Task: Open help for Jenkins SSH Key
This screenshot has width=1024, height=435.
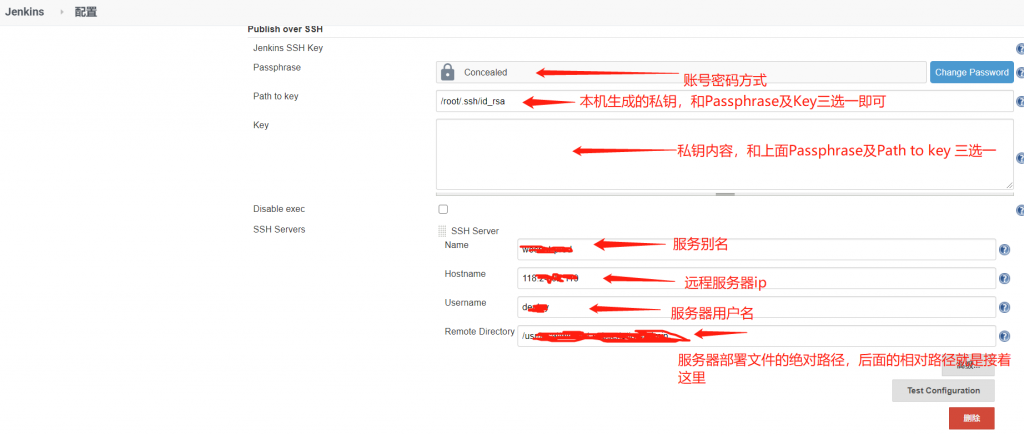Action: click(1020, 48)
